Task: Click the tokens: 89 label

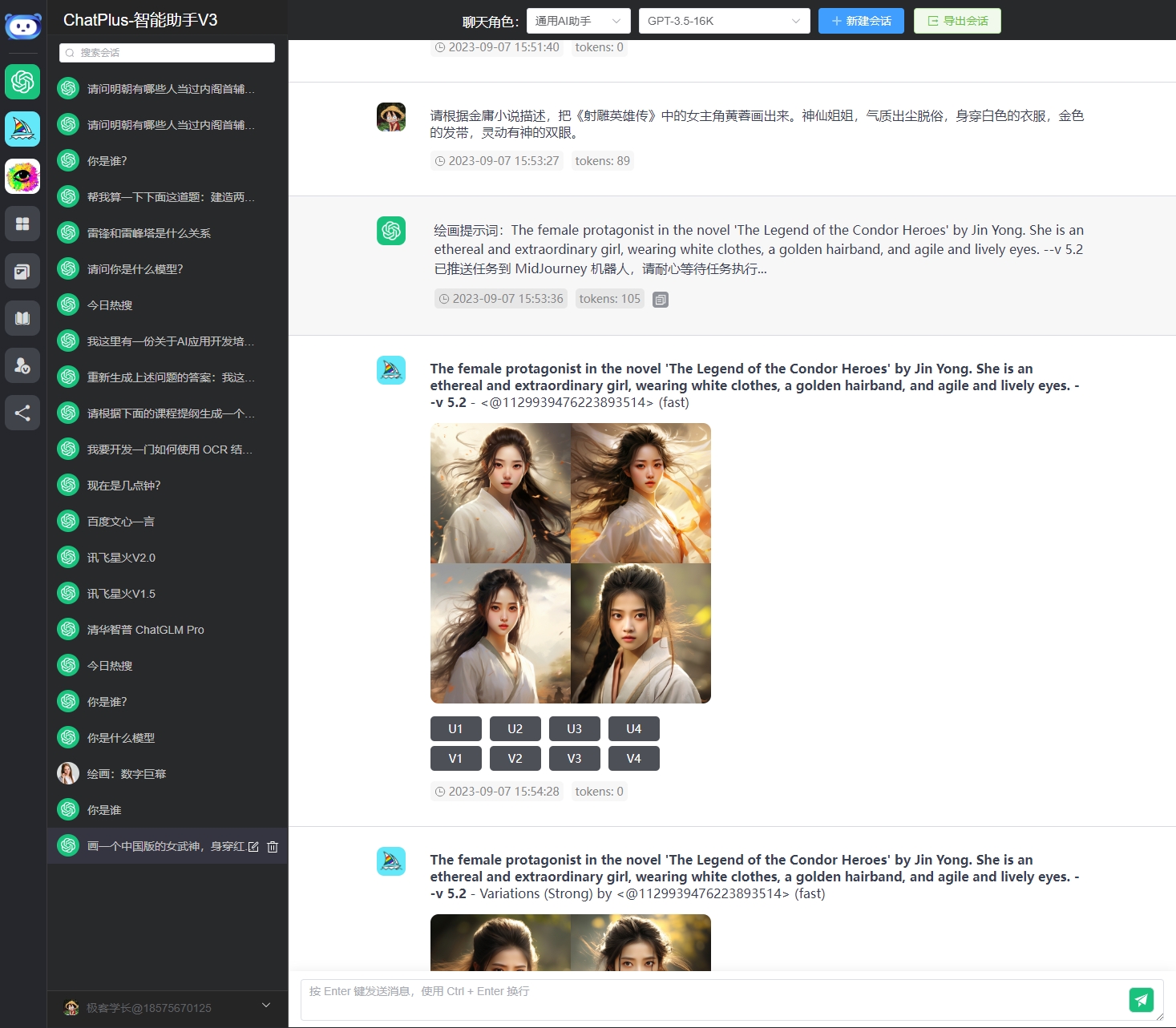Action: tap(602, 161)
